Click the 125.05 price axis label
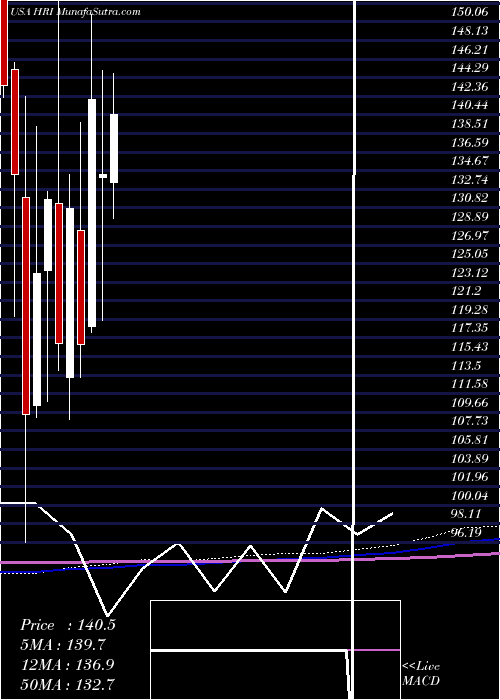Viewport: 500px width, 700px height. click(469, 254)
